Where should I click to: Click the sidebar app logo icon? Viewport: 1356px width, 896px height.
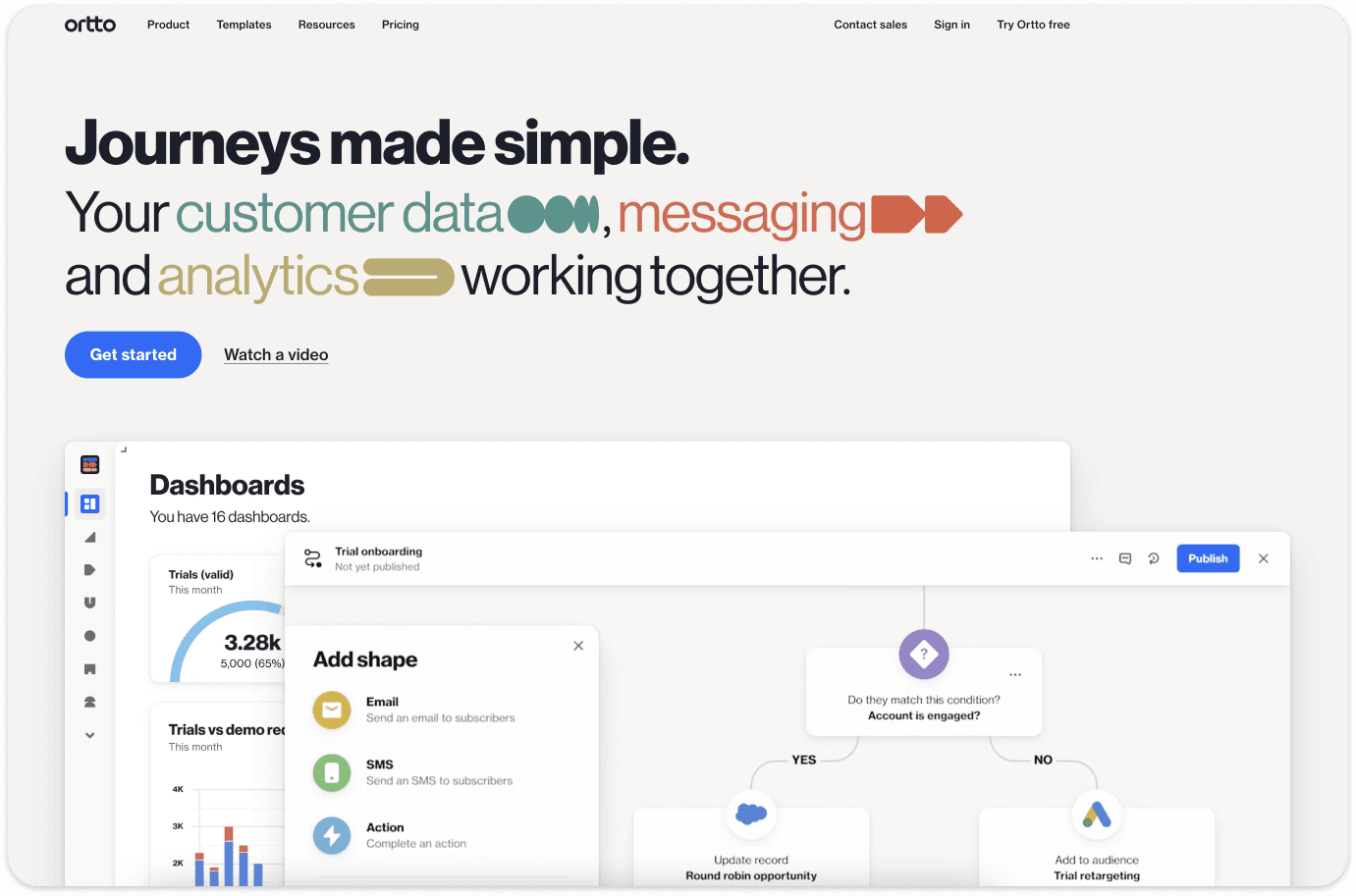[x=90, y=464]
